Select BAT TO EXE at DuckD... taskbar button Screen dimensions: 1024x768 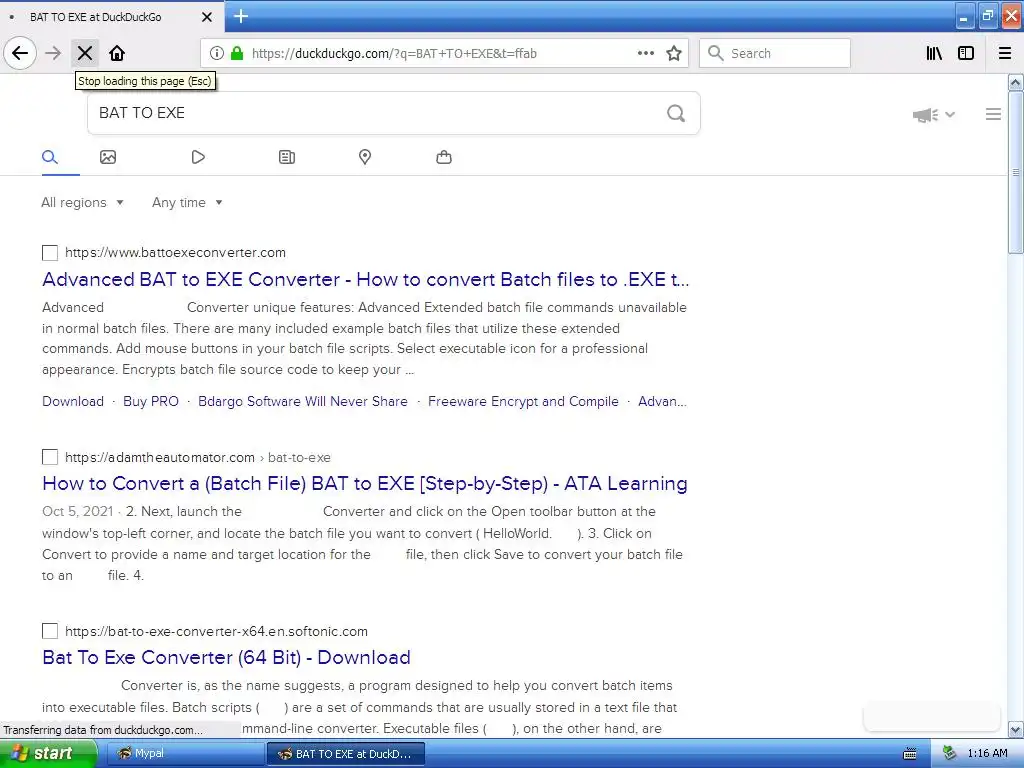coord(345,754)
